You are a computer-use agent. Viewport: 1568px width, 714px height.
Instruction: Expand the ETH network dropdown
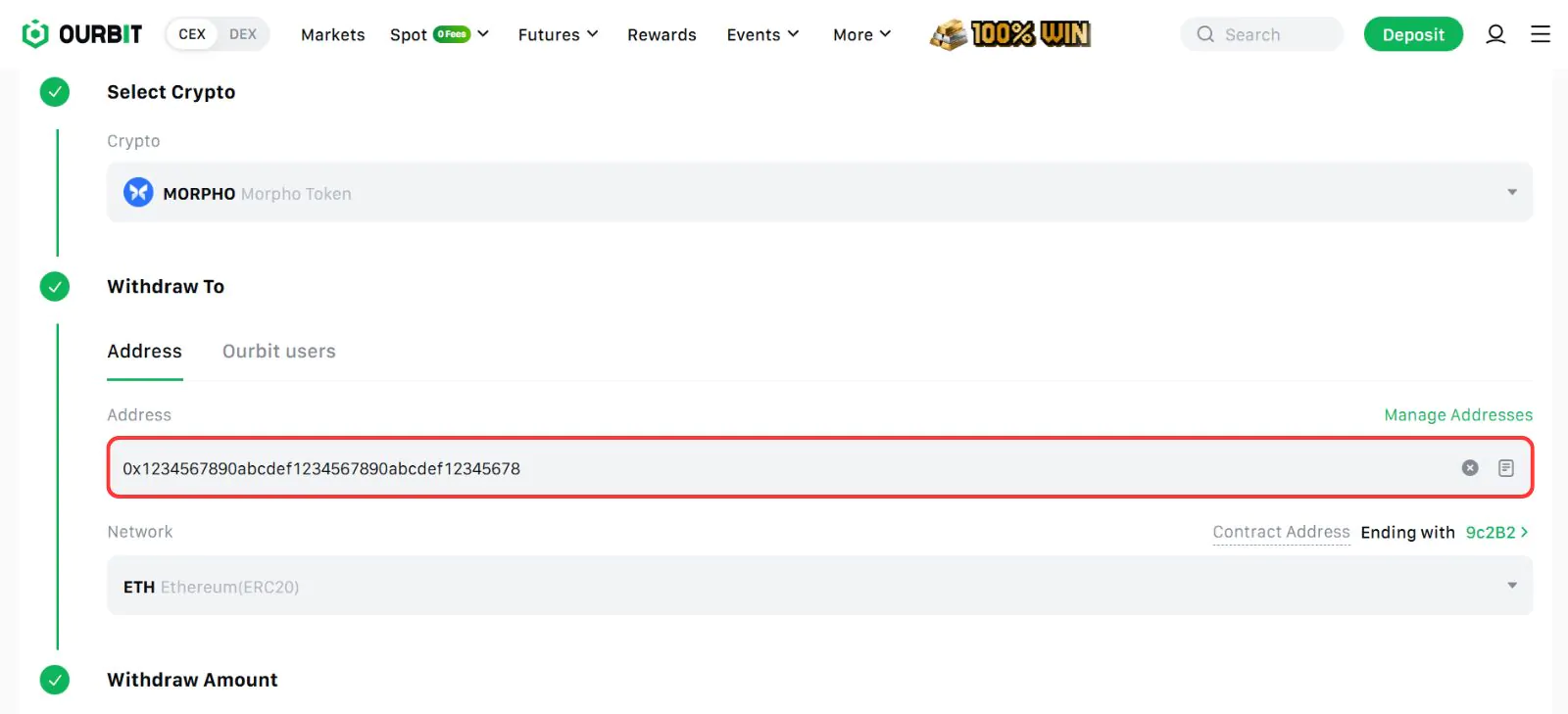pos(1511,586)
